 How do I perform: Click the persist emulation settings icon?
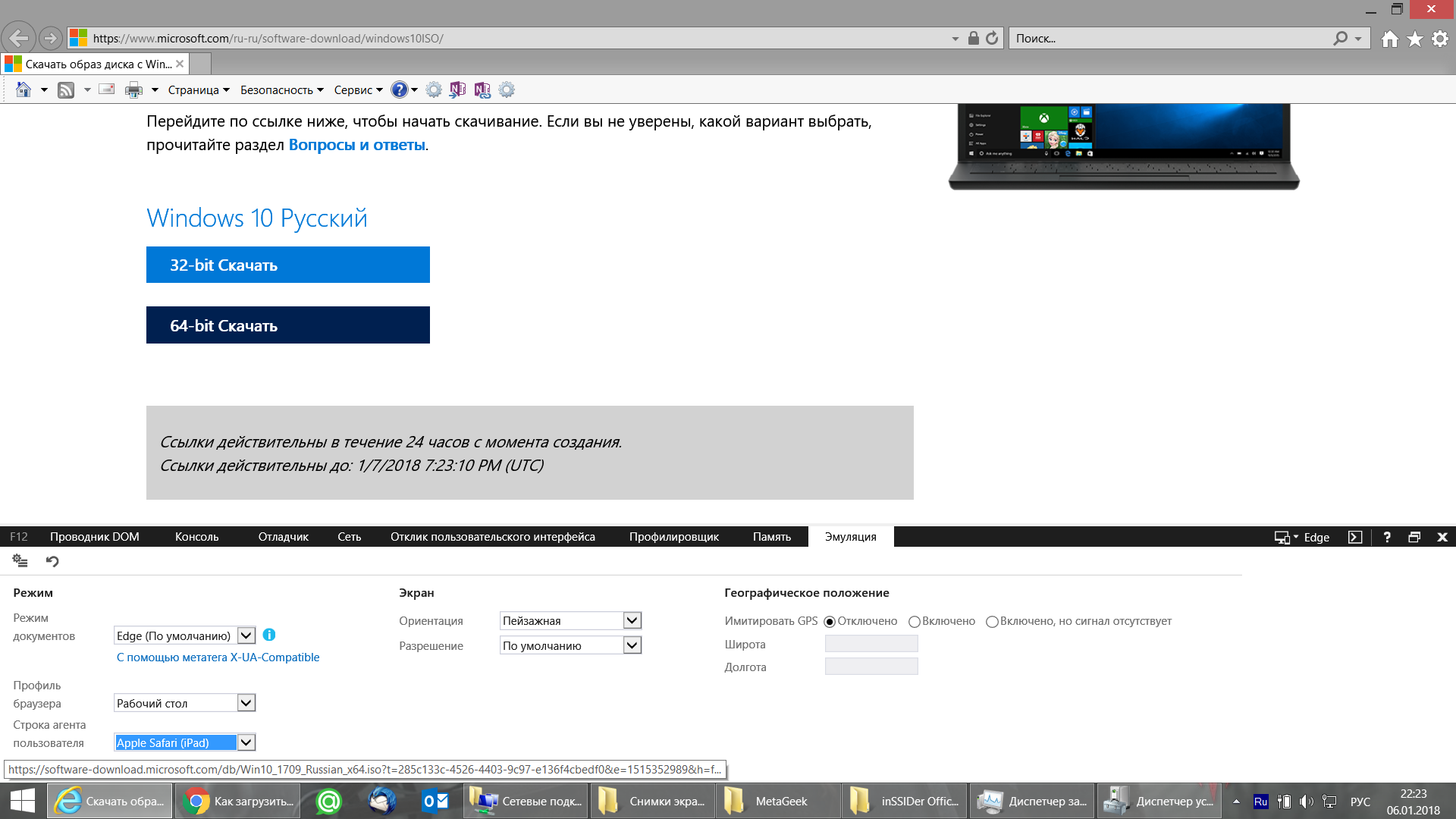pyautogui.click(x=20, y=561)
